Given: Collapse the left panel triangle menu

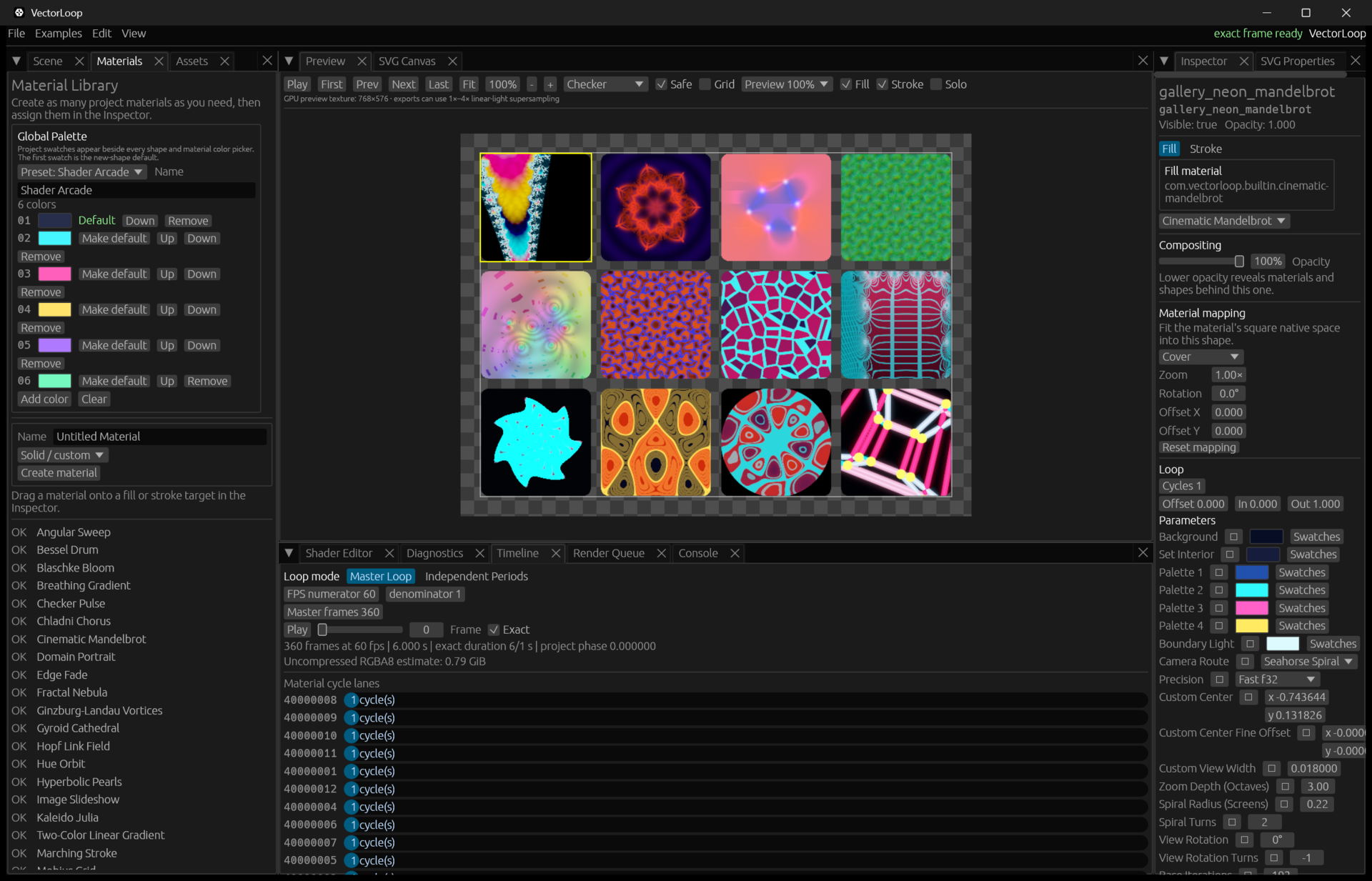Looking at the screenshot, I should 16,61.
